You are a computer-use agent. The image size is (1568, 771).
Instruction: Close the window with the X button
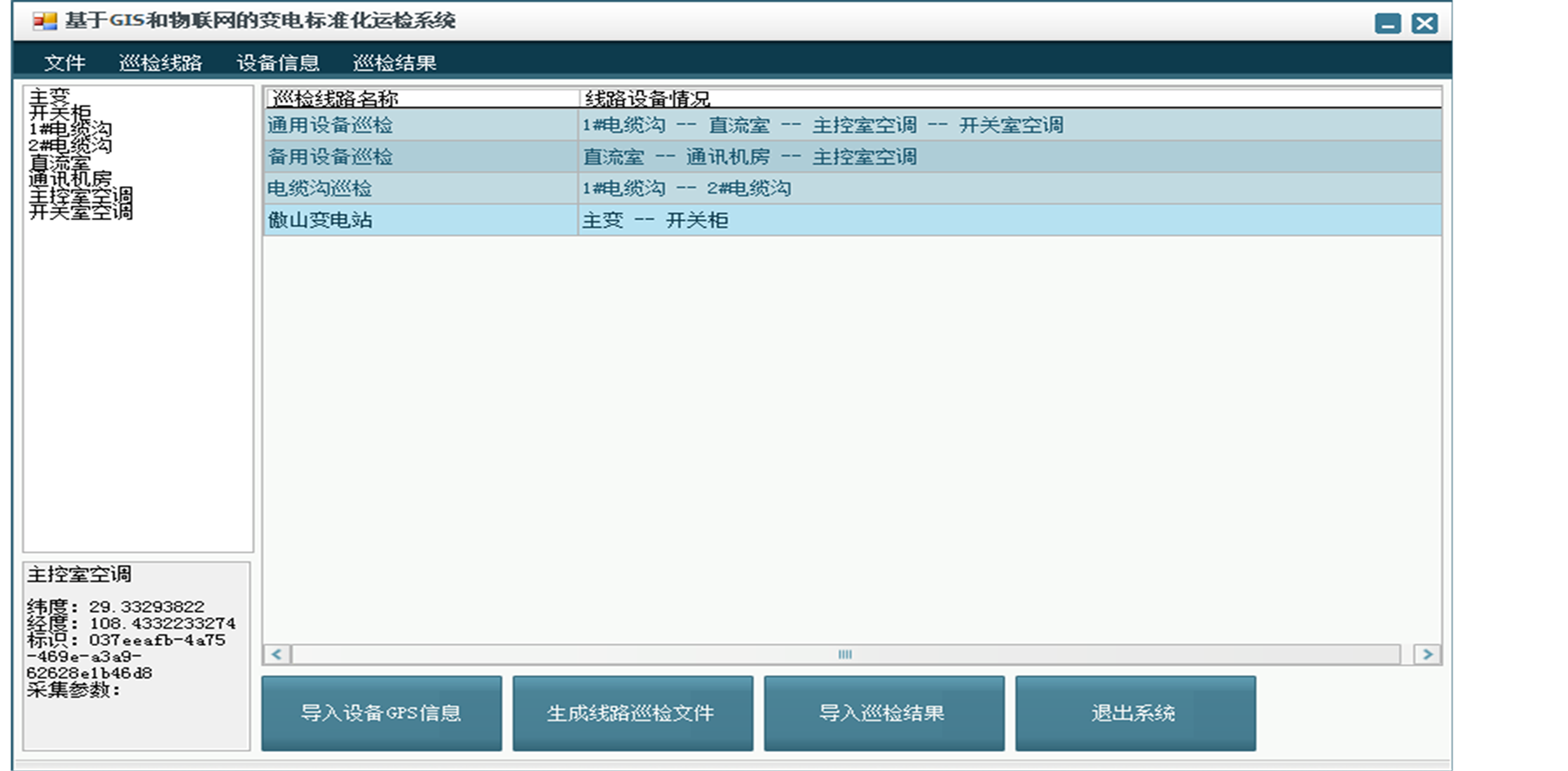[1425, 23]
